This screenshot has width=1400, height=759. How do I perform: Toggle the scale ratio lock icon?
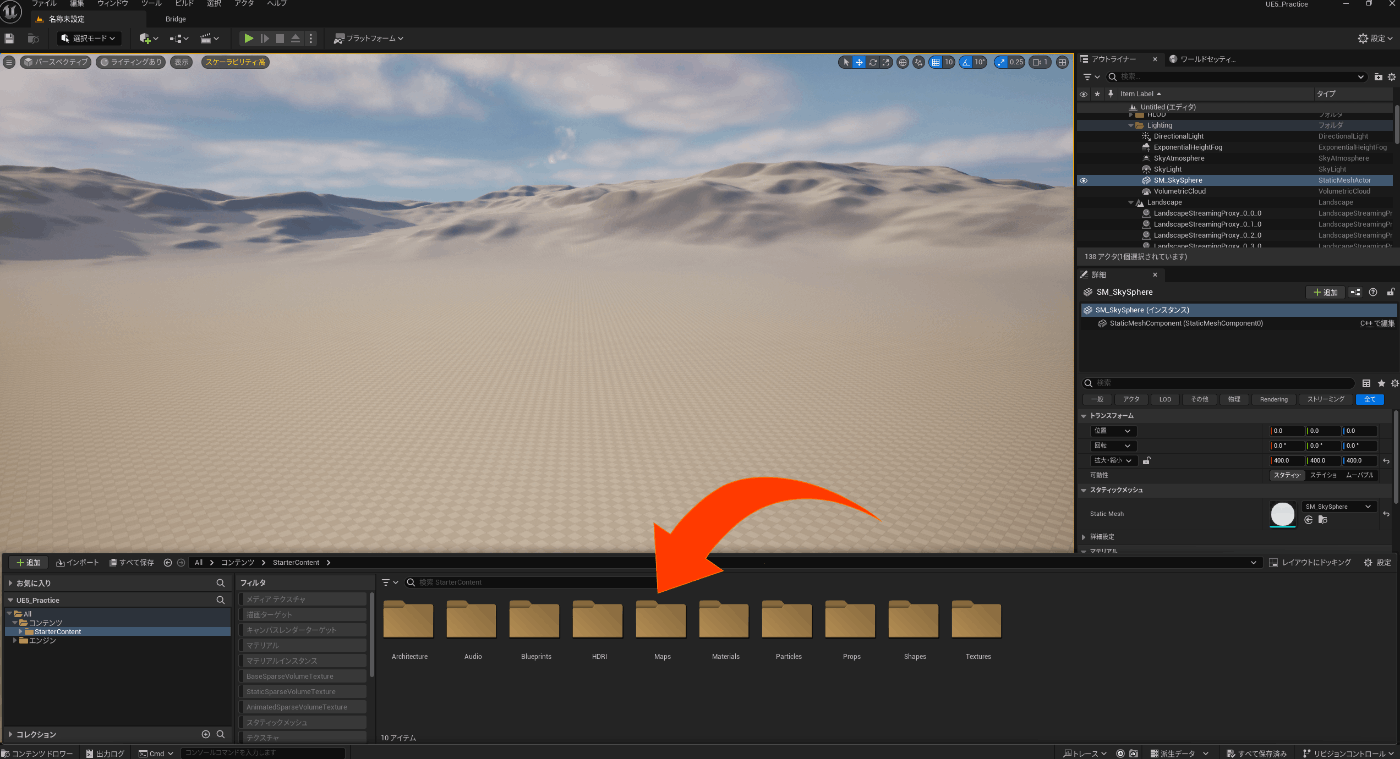click(x=1146, y=461)
